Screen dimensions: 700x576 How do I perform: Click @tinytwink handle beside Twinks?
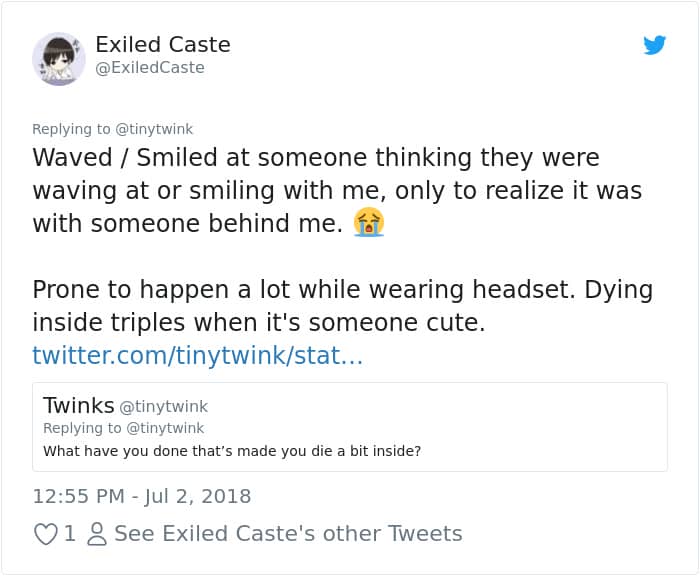[x=164, y=407]
